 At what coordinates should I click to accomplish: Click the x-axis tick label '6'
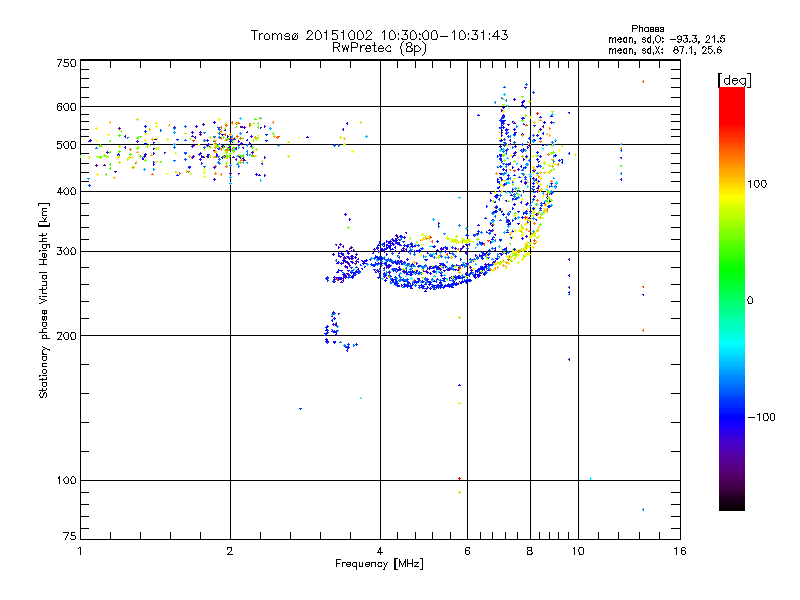click(467, 551)
